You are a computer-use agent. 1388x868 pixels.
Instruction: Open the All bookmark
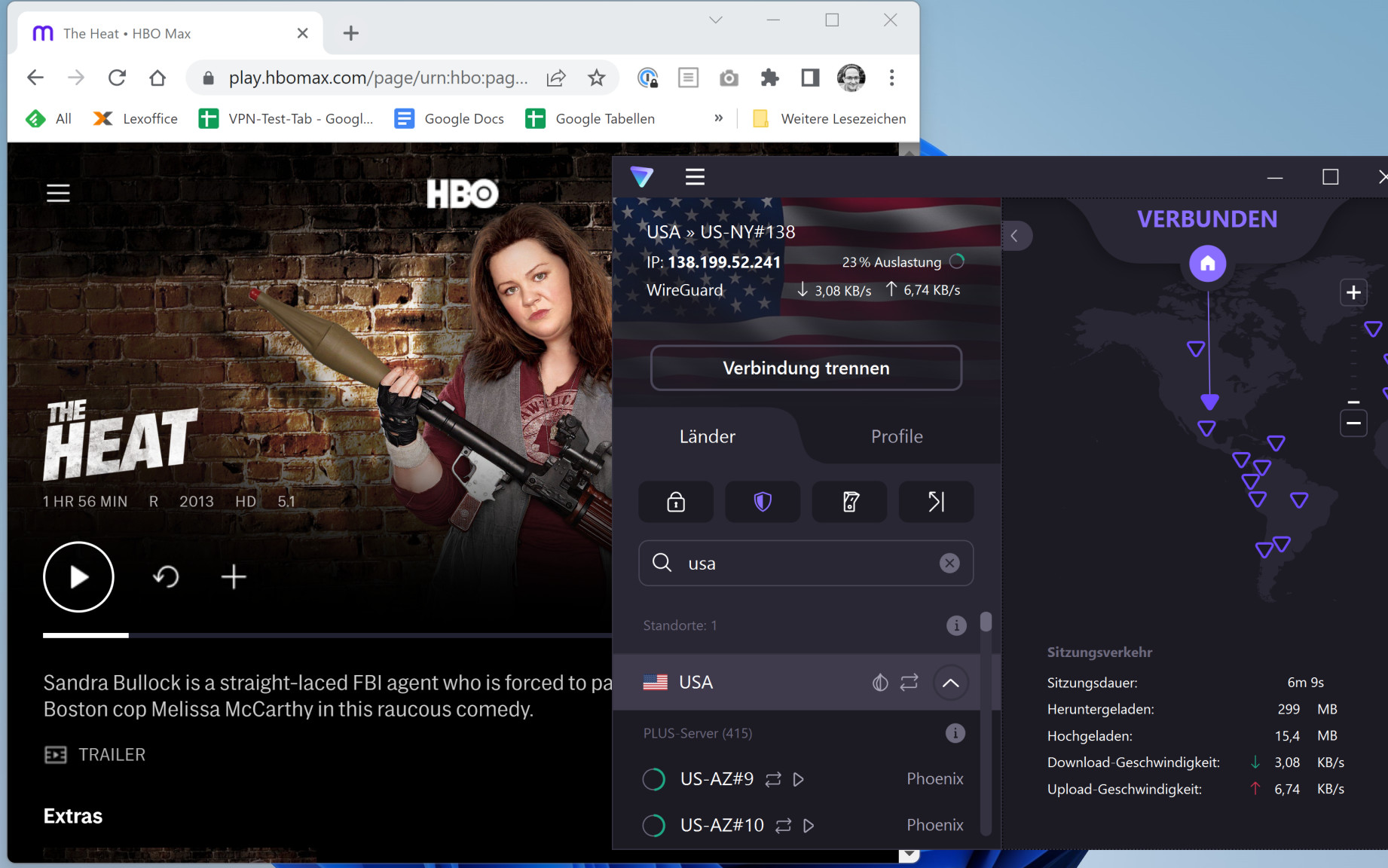coord(48,118)
